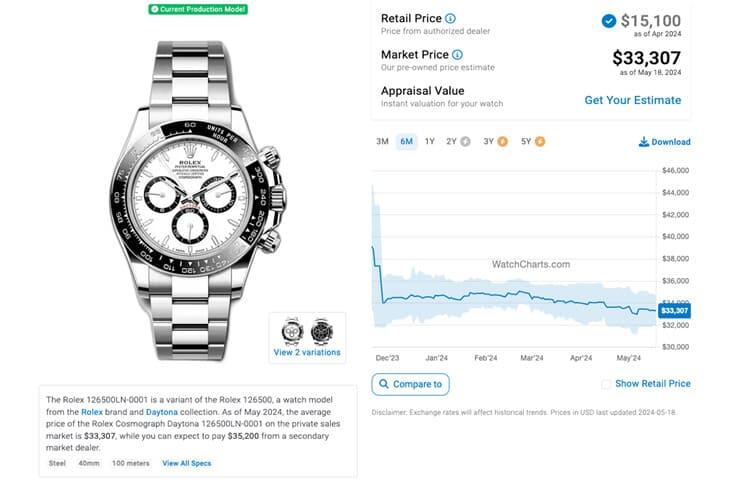The image size is (730, 482).
Task: Expand View All Specs
Action: point(187,463)
